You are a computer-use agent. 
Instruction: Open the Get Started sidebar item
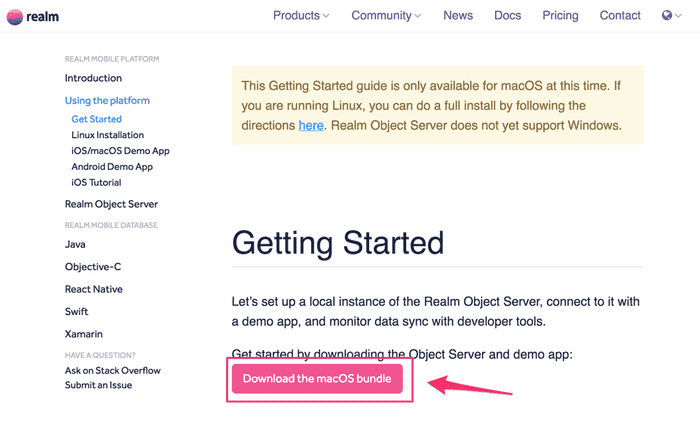tap(96, 119)
